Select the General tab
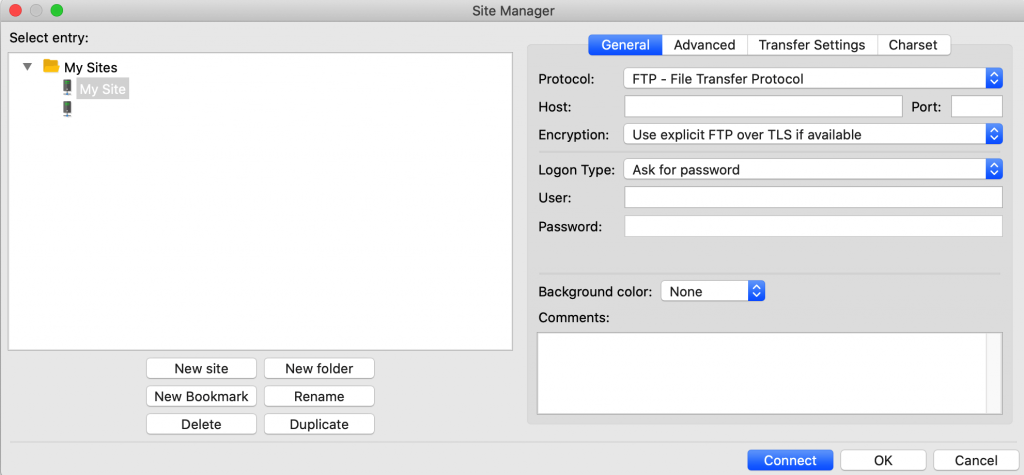 click(x=625, y=45)
